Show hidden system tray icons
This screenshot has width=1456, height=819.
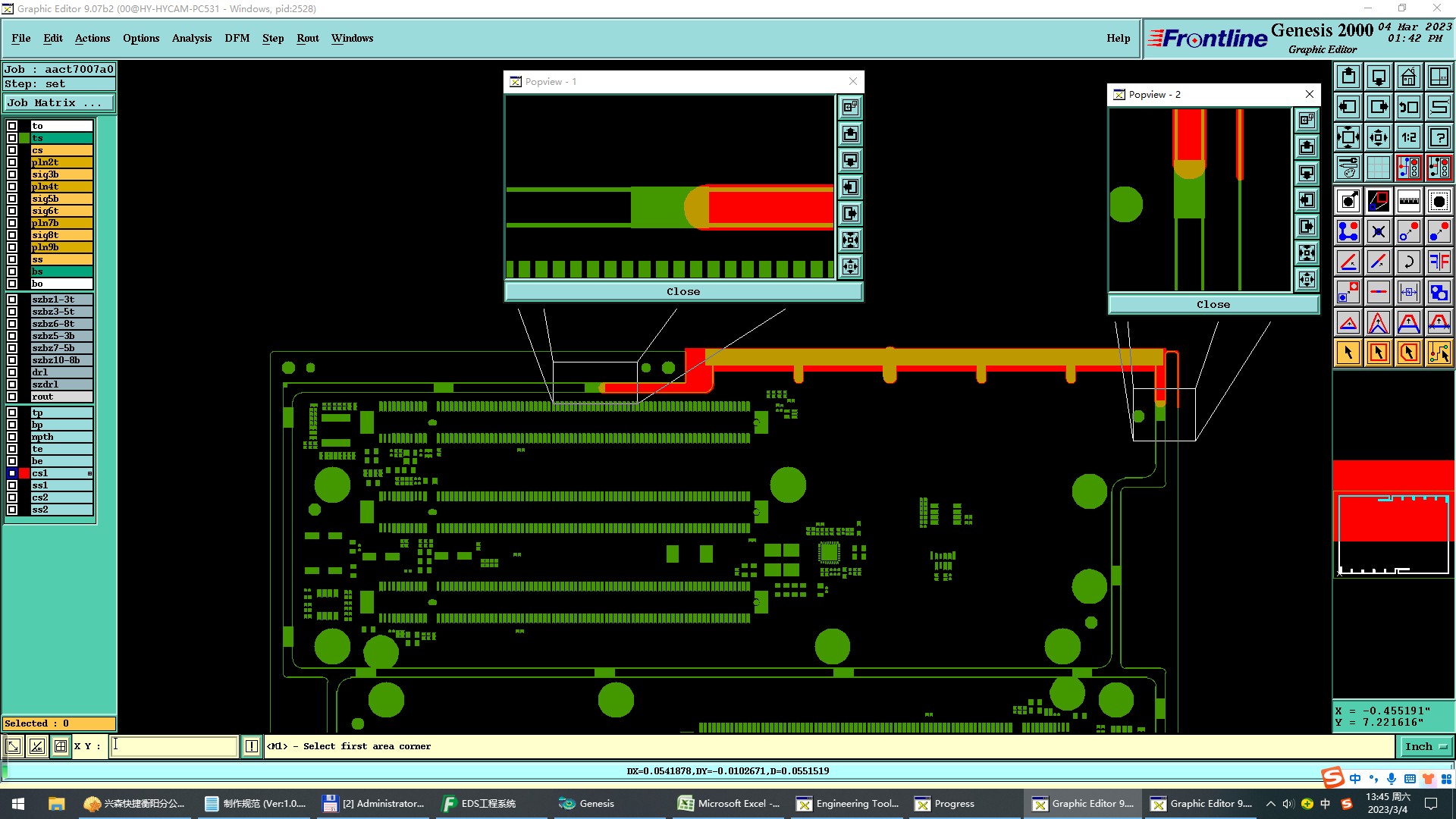click(x=1270, y=804)
